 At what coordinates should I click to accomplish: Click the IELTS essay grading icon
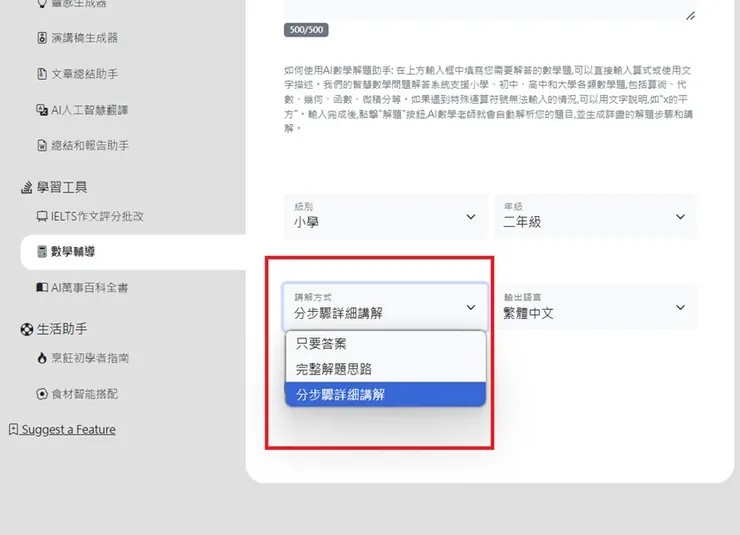[x=42, y=216]
